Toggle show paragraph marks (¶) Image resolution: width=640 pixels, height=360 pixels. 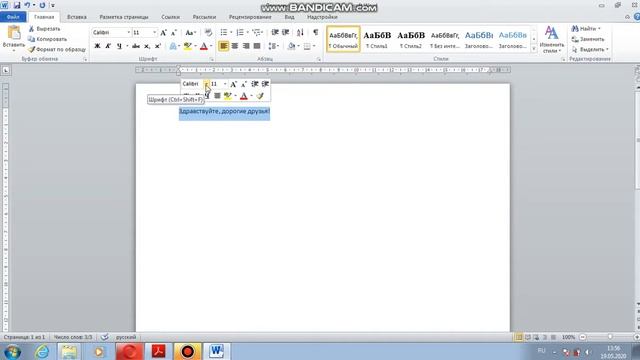coord(316,32)
